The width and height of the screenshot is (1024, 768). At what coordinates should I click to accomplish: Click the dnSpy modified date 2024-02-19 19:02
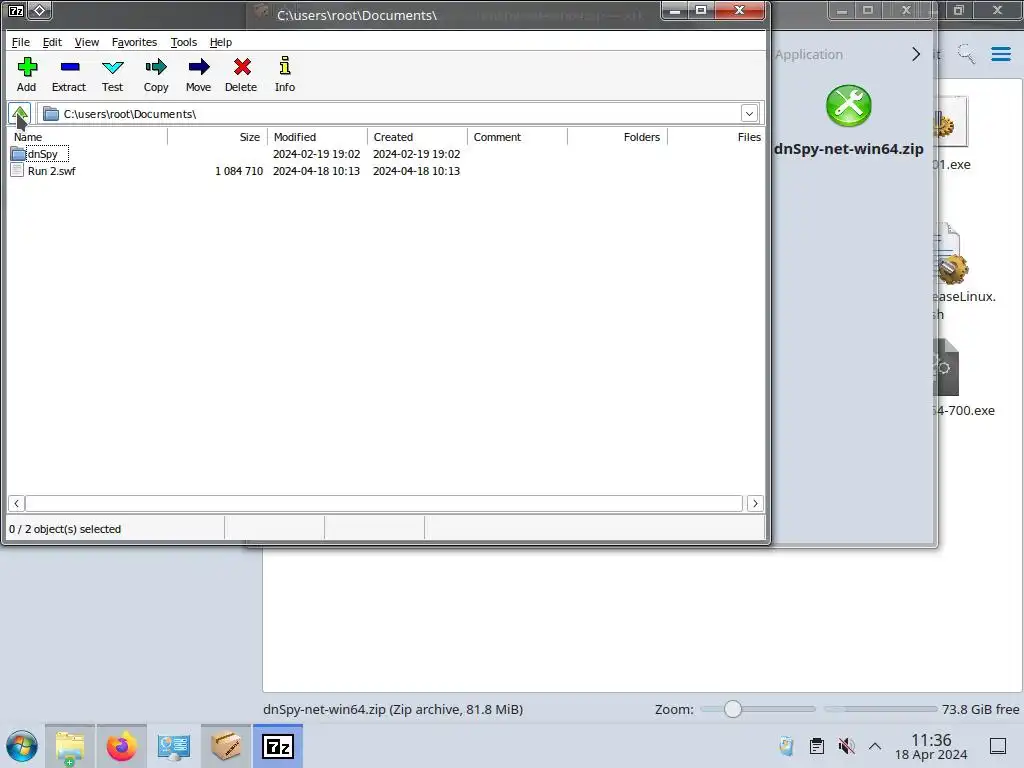tap(317, 154)
